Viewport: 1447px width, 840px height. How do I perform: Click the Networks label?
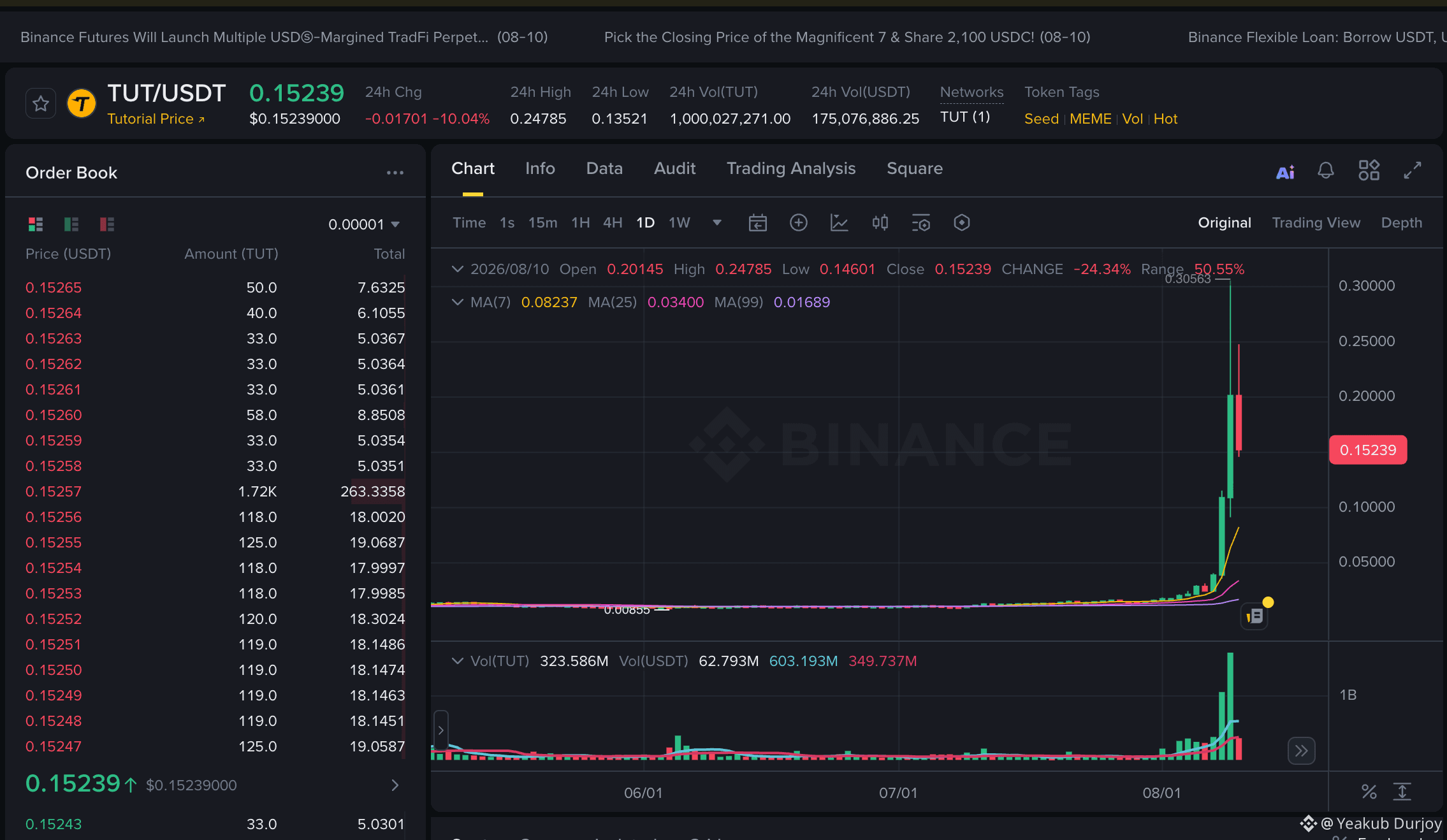971,92
